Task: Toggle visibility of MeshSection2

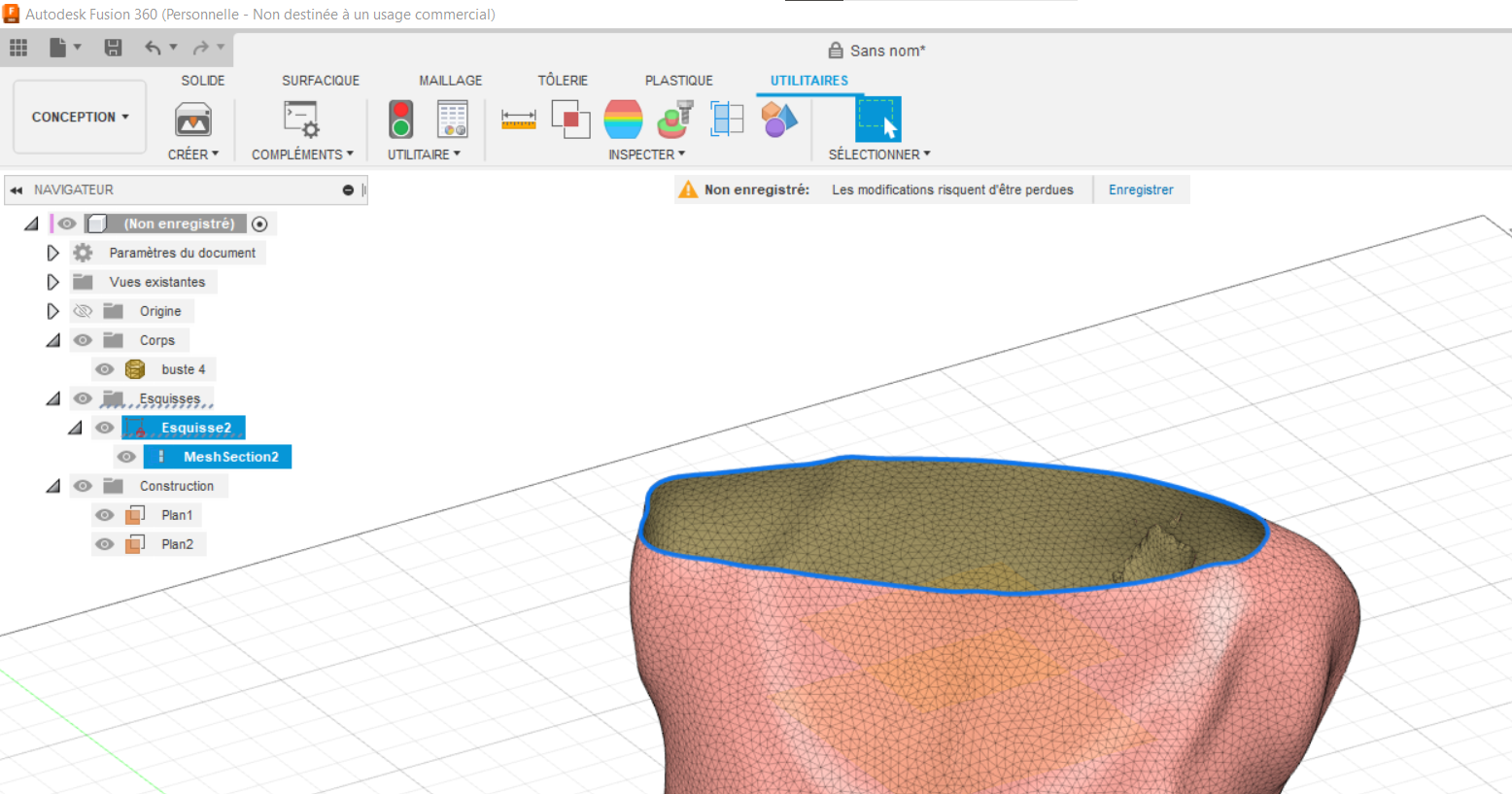Action: [126, 457]
